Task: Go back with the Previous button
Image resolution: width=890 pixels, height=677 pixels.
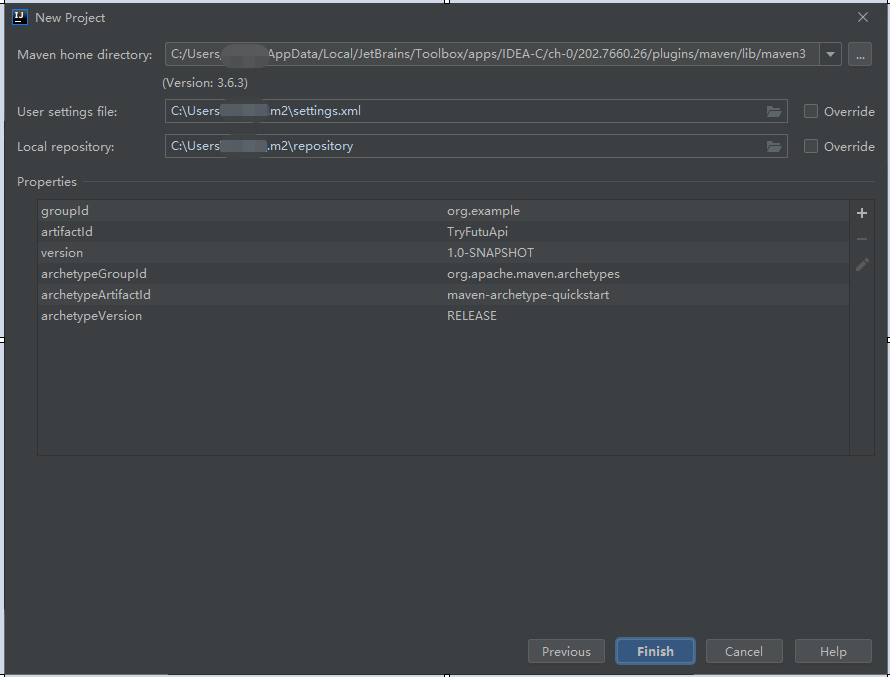Action: tap(566, 651)
